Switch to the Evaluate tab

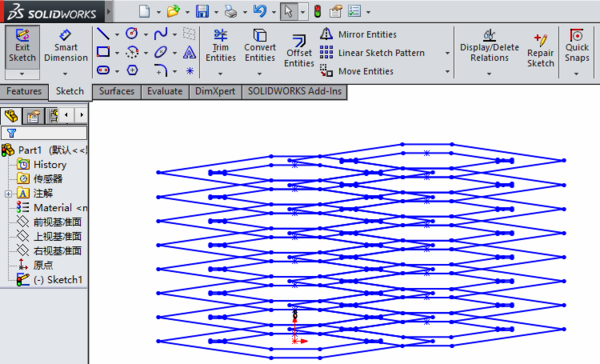pyautogui.click(x=165, y=91)
